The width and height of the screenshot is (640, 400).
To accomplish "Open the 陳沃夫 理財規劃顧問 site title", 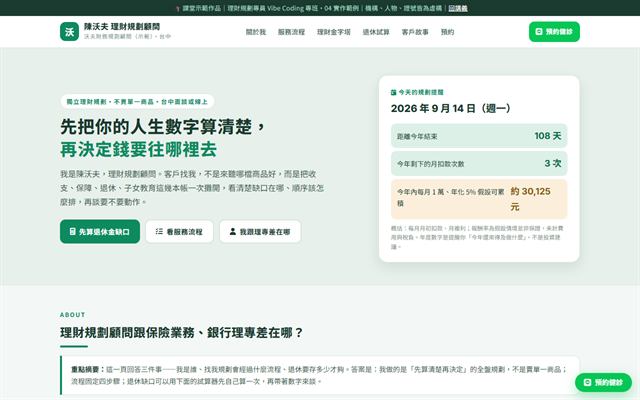I will tap(122, 27).
